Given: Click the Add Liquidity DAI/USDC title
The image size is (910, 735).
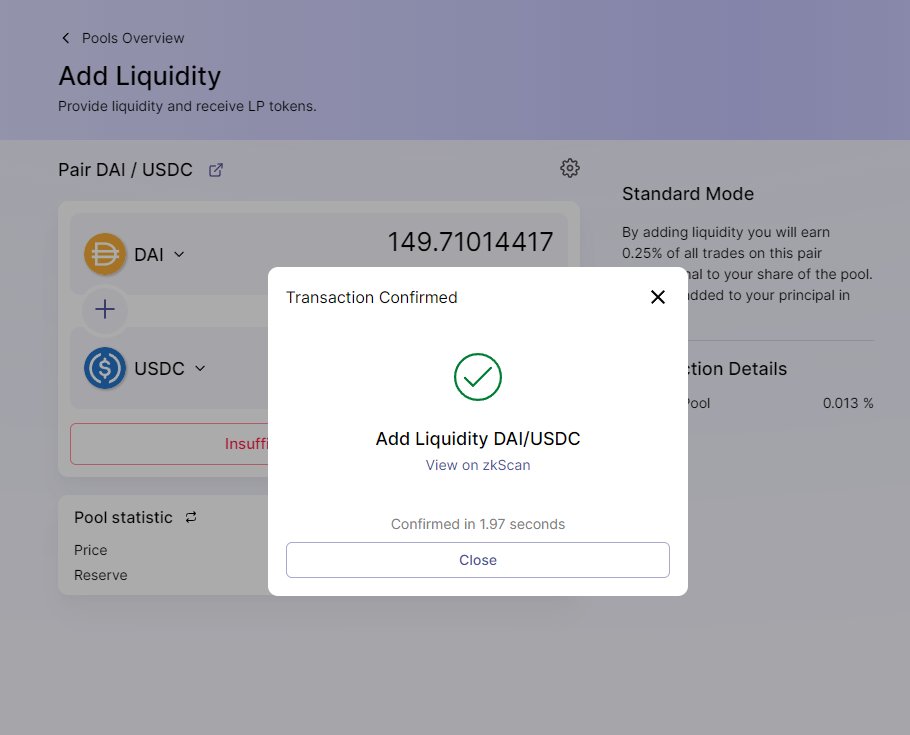Looking at the screenshot, I should (x=478, y=439).
